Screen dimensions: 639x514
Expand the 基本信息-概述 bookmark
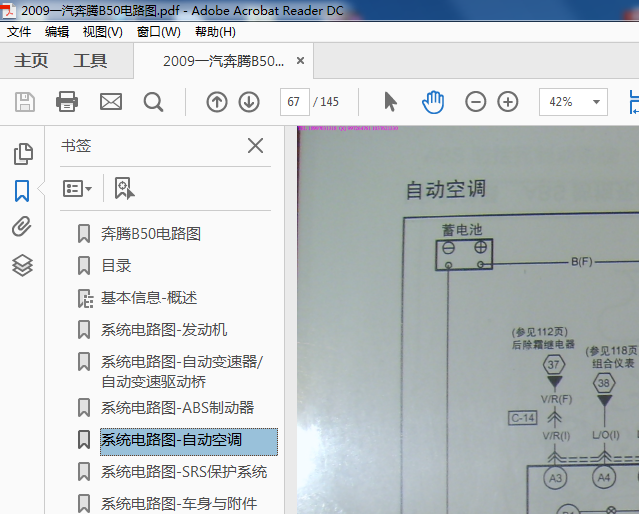click(x=85, y=298)
